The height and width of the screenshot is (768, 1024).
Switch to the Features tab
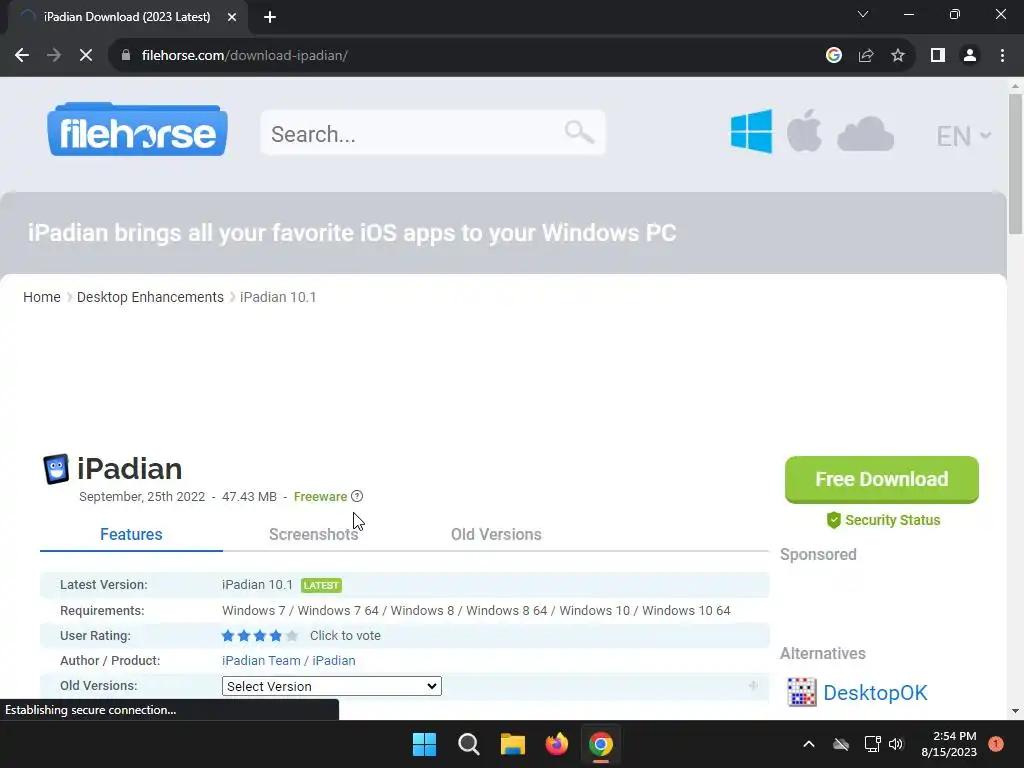[x=131, y=534]
